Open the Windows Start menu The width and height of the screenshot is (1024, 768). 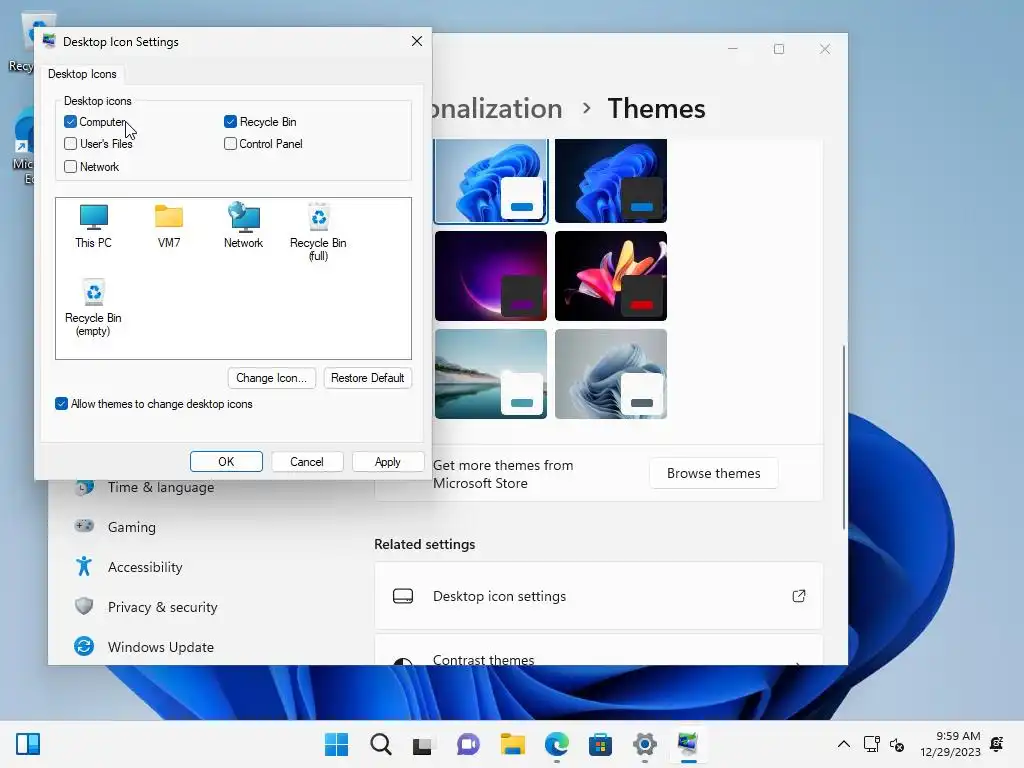(336, 744)
